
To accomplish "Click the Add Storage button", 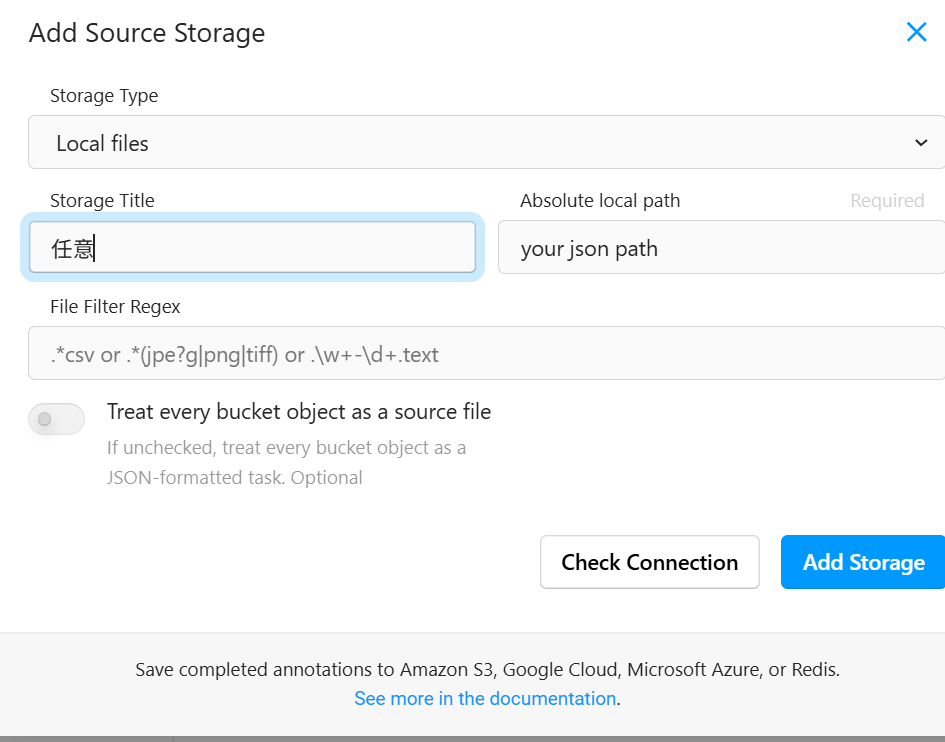I will 862,562.
